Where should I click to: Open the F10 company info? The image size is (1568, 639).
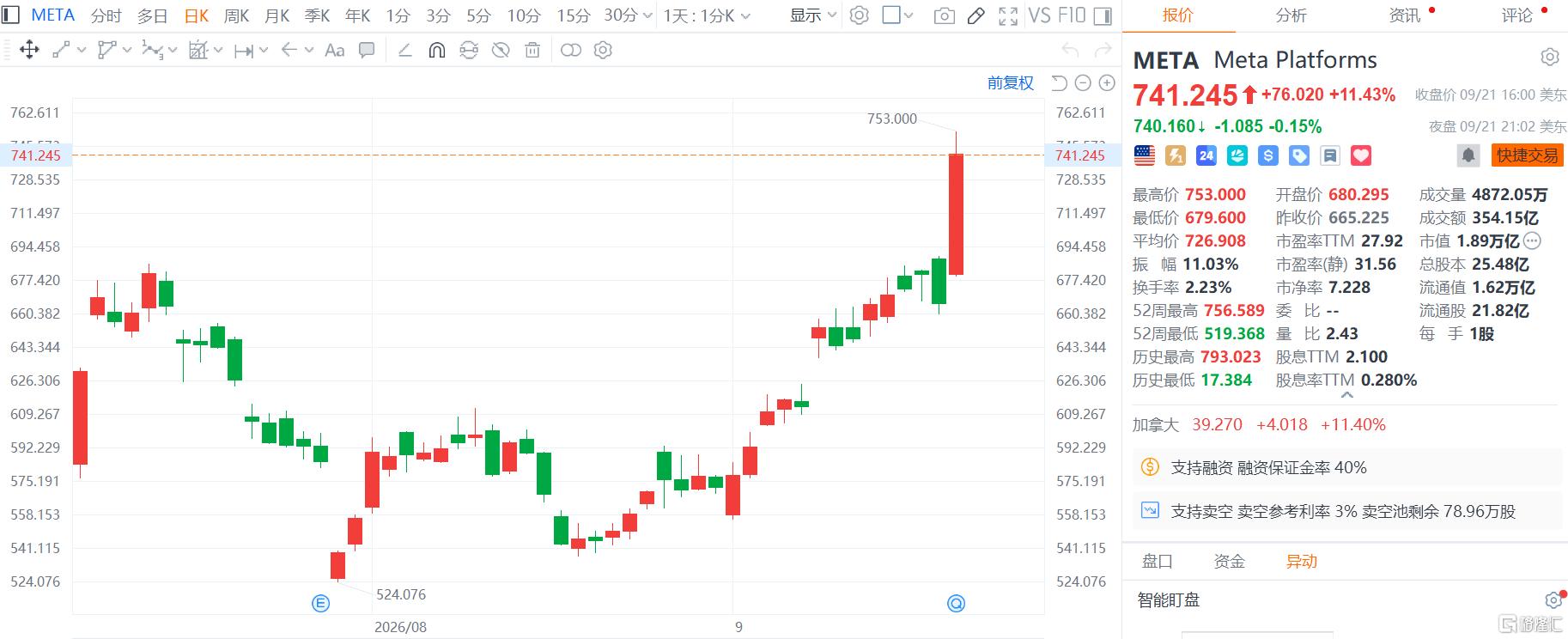[1072, 15]
